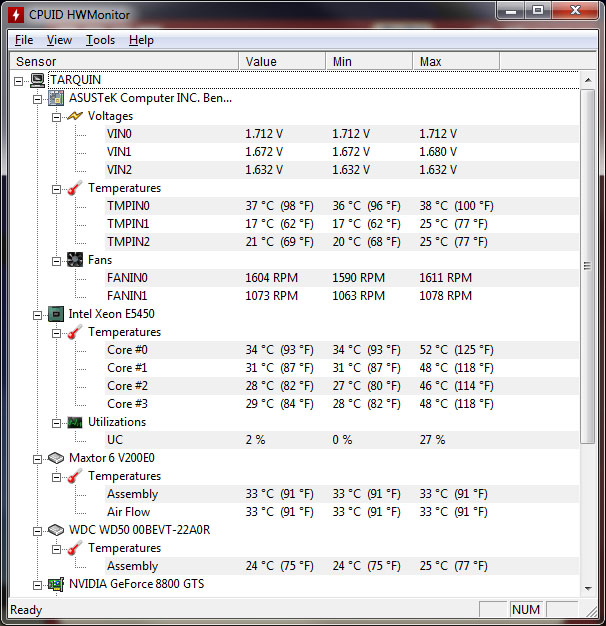Collapse the TARQUIN root node
Image resolution: width=606 pixels, height=626 pixels.
coord(18,81)
